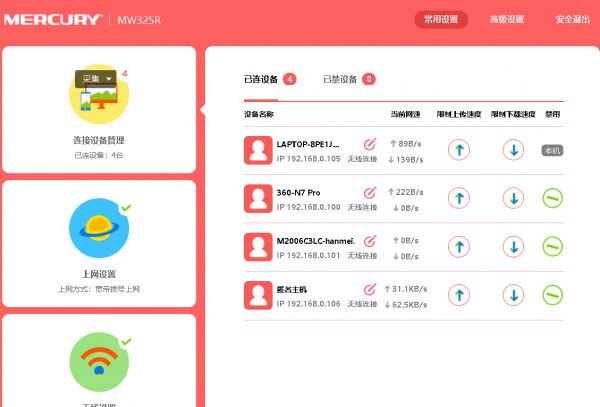
Task: Open 高级设置 in the top navigation
Action: (507, 20)
